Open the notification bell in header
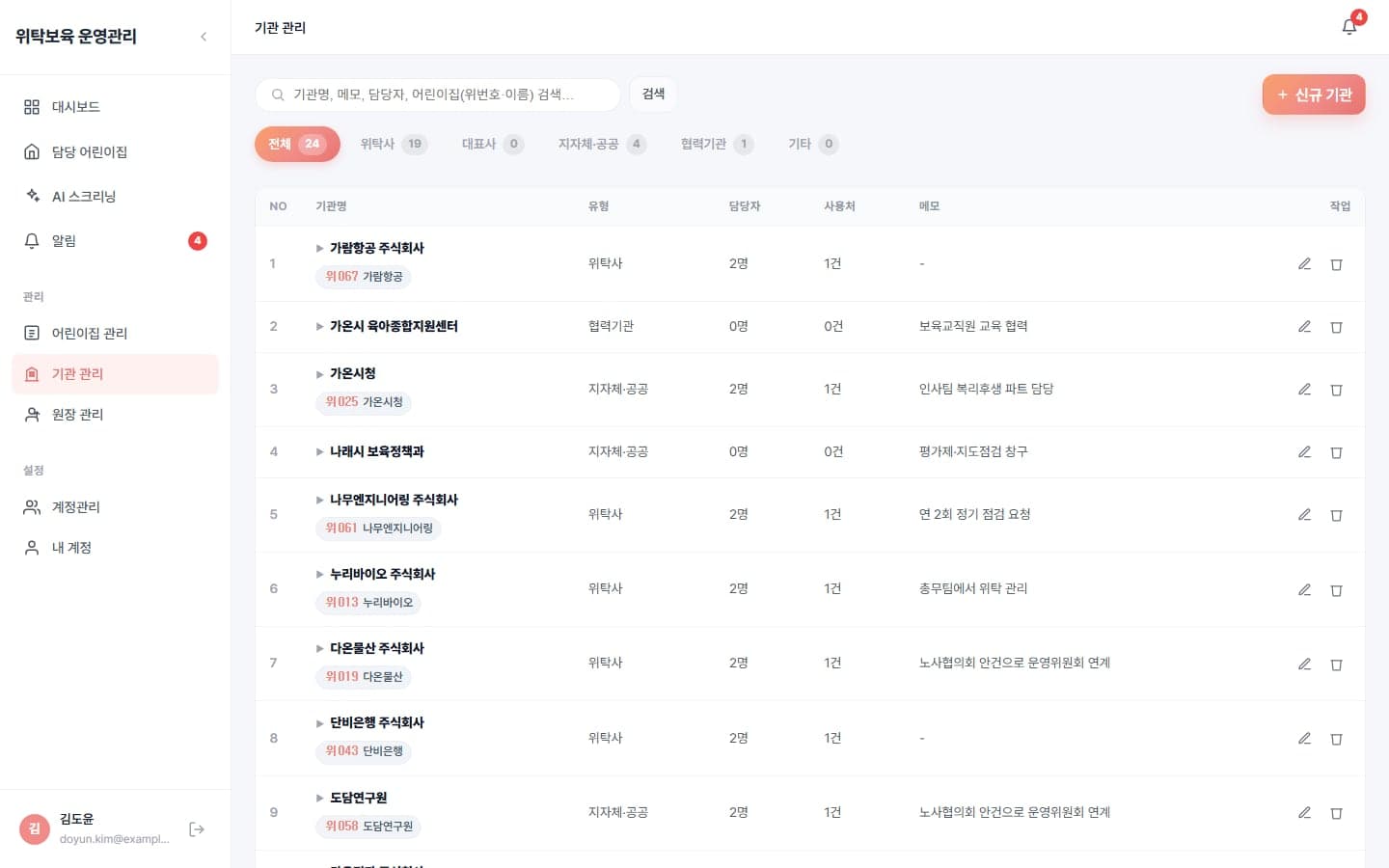 click(1349, 27)
